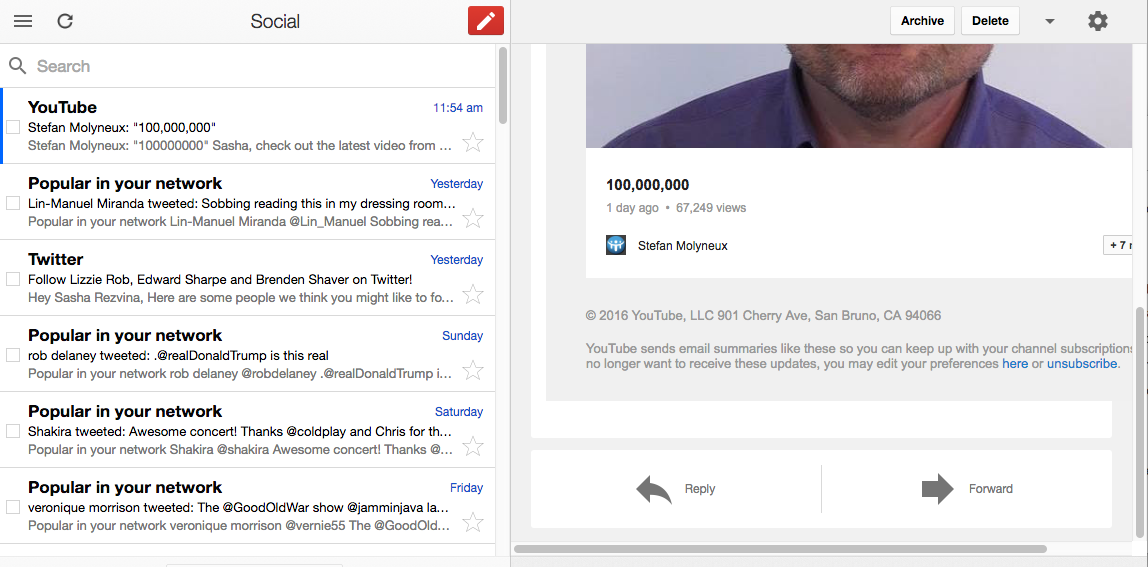Select checkbox for Lin-Manuel Miranda email

pos(13,203)
